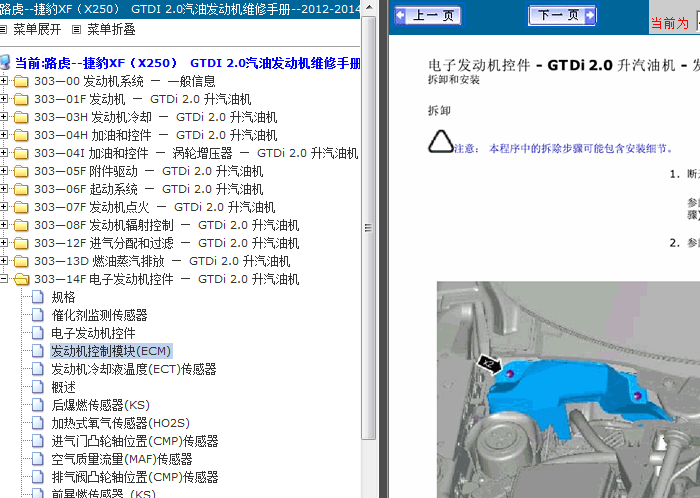Click left panel scrollbar up arrow
Screen dimensions: 700x498
pyautogui.click(x=369, y=8)
